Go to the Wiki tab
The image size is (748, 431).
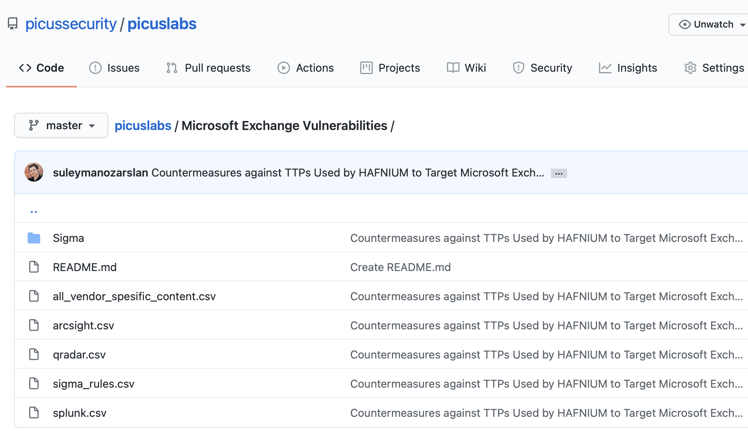pos(466,68)
